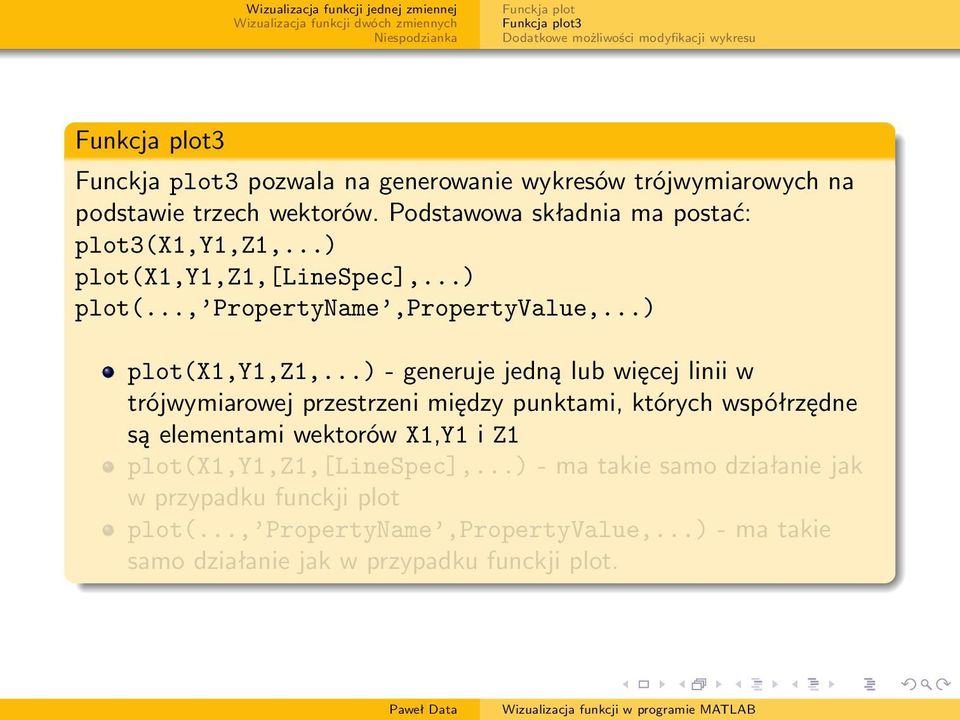Viewport: 960px width, 720px height.
Task: Open search with magnifier icon
Action: 926,684
